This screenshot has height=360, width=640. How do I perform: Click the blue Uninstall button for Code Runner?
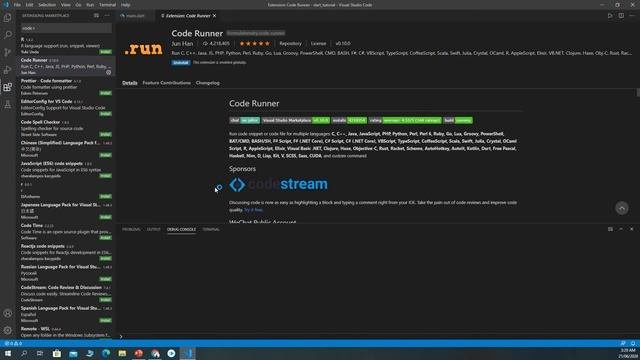tap(181, 62)
